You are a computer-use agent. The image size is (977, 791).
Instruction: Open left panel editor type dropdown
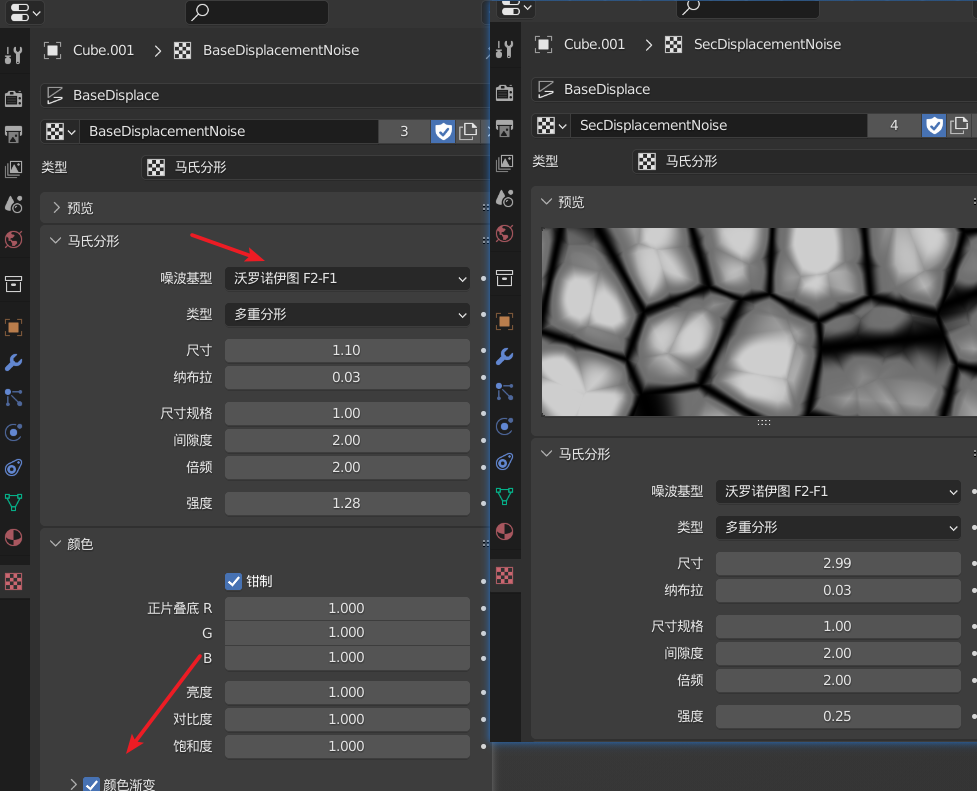(24, 12)
